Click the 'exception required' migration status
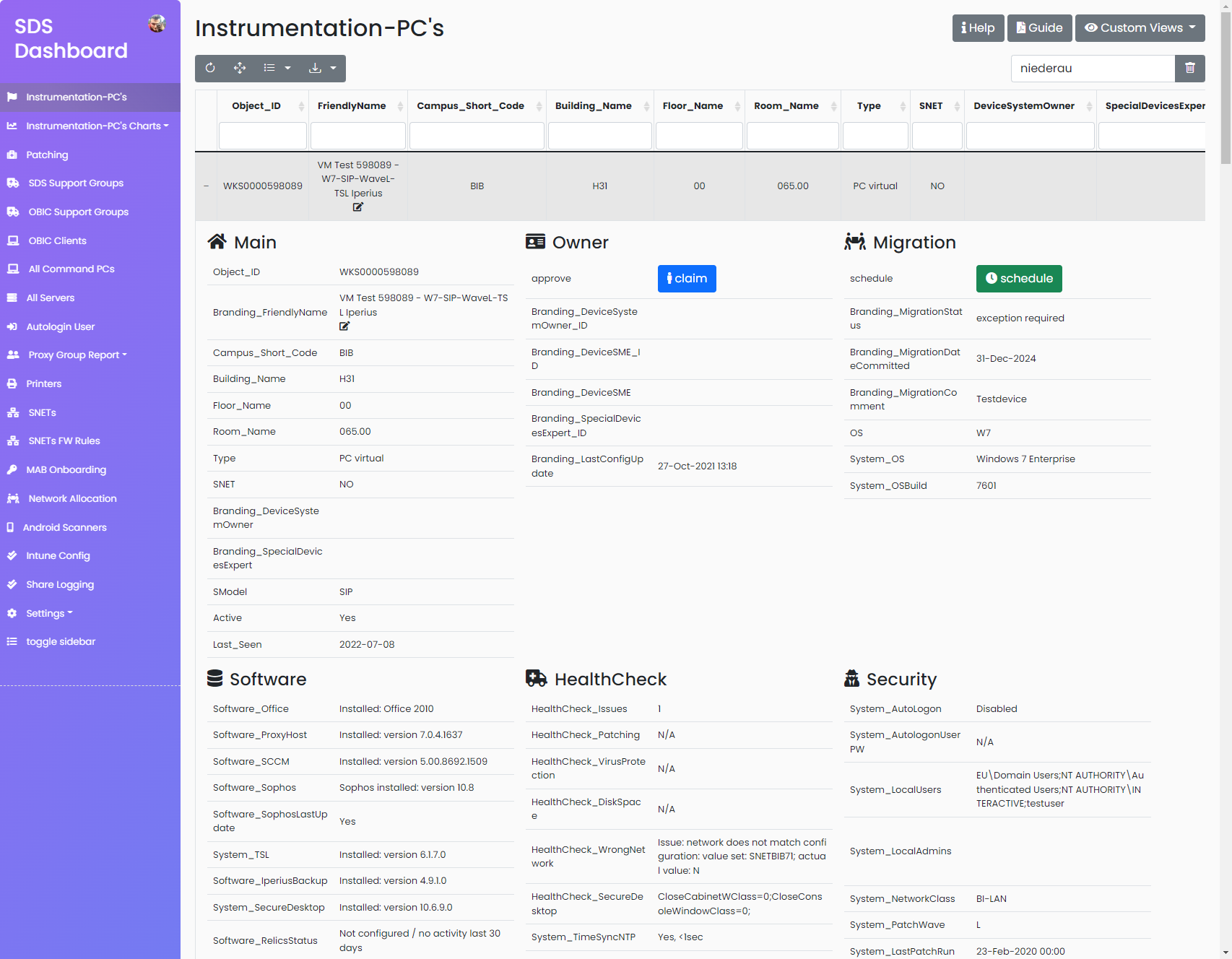Viewport: 1232px width, 959px height. (1020, 318)
